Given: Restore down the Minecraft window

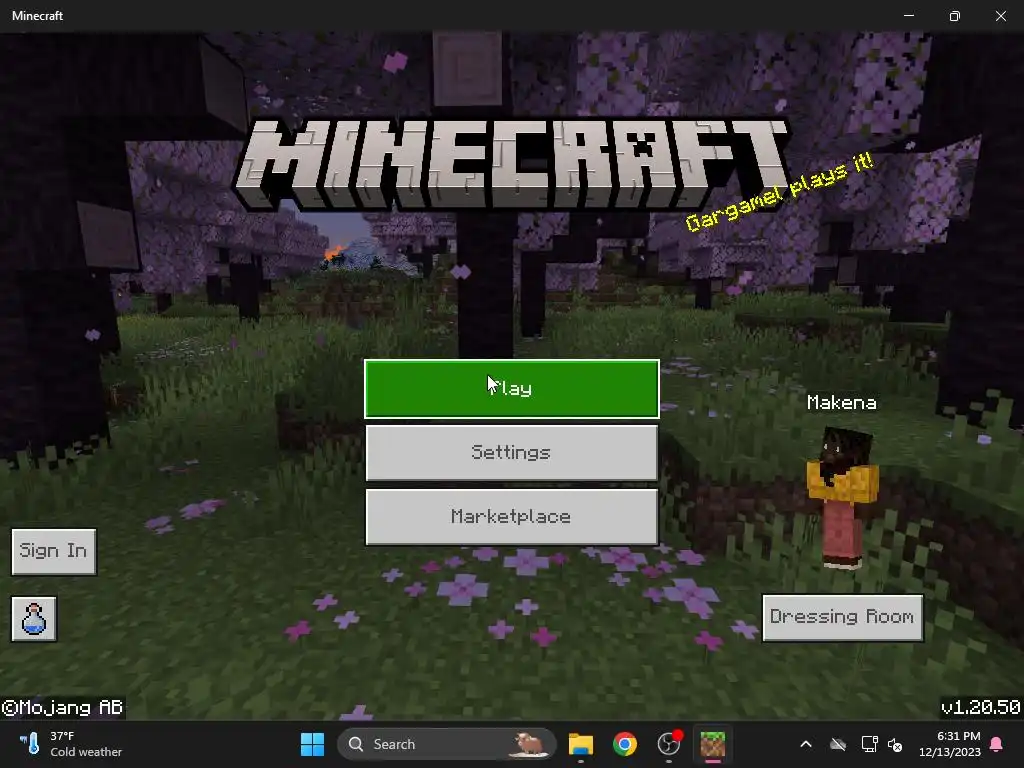Looking at the screenshot, I should (x=955, y=16).
